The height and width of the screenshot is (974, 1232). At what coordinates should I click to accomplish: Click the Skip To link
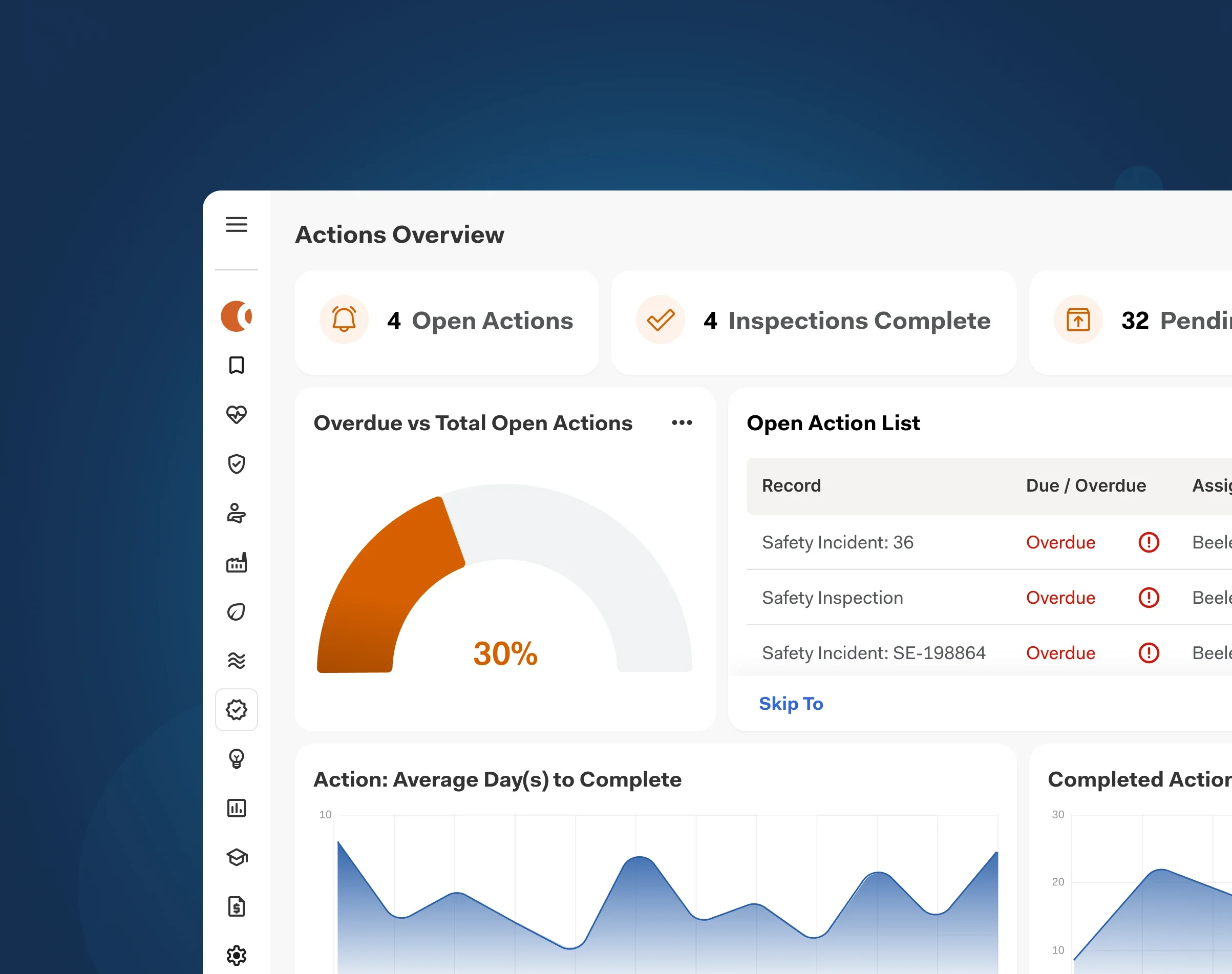click(x=791, y=704)
